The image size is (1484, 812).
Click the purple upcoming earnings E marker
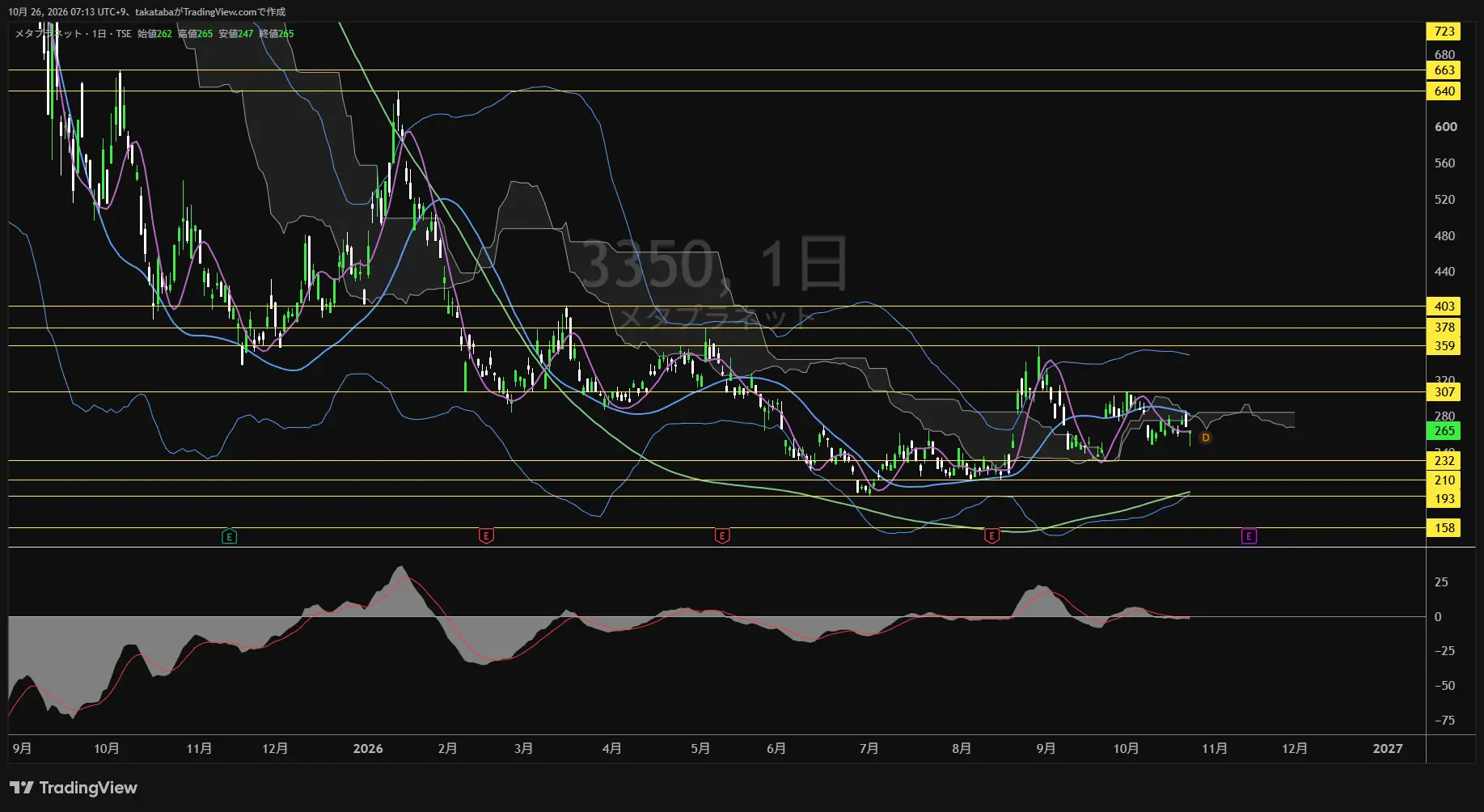1249,536
